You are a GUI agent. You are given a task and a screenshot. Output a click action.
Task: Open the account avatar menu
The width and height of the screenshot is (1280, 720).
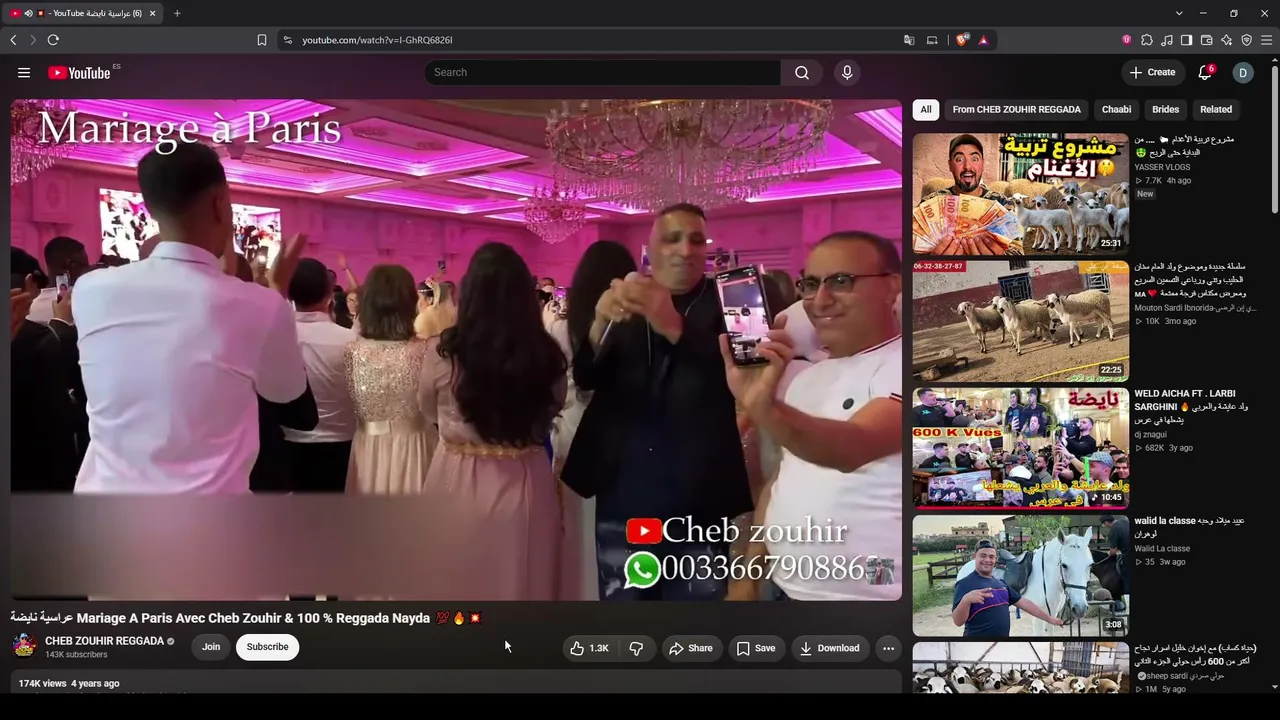tap(1243, 72)
